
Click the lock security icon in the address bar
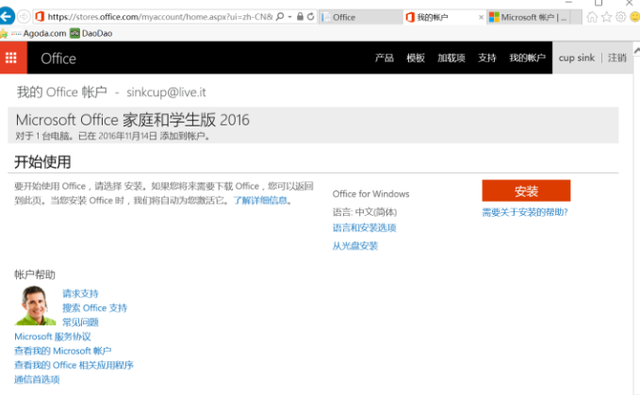point(300,17)
